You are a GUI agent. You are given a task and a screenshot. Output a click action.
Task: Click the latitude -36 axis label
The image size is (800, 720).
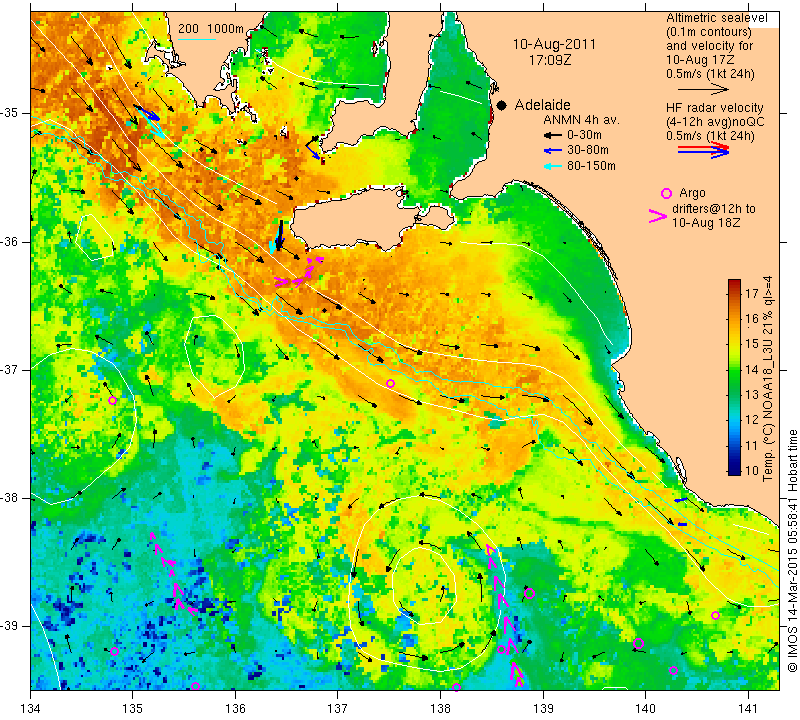click(x=11, y=242)
